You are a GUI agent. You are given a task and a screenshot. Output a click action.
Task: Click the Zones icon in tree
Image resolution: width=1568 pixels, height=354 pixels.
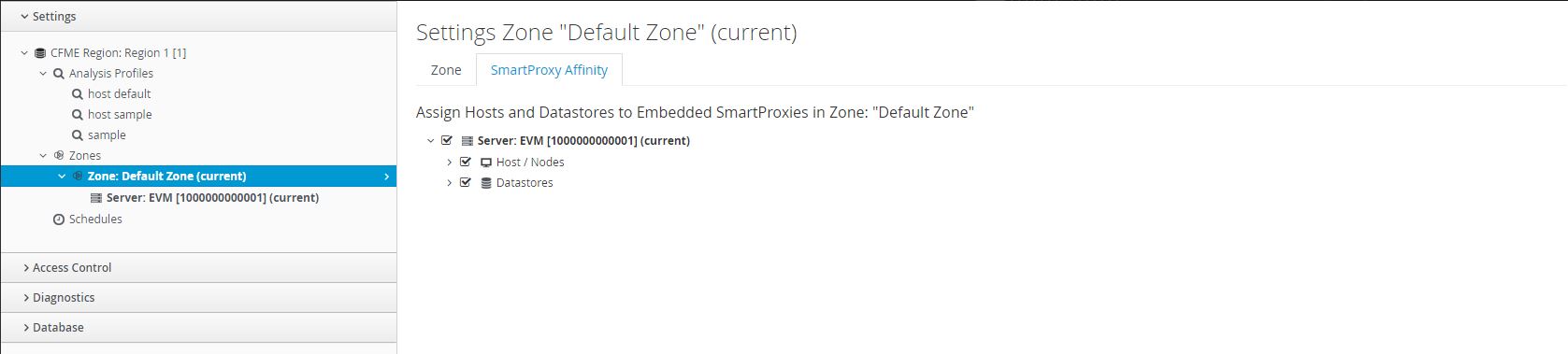pos(59,156)
